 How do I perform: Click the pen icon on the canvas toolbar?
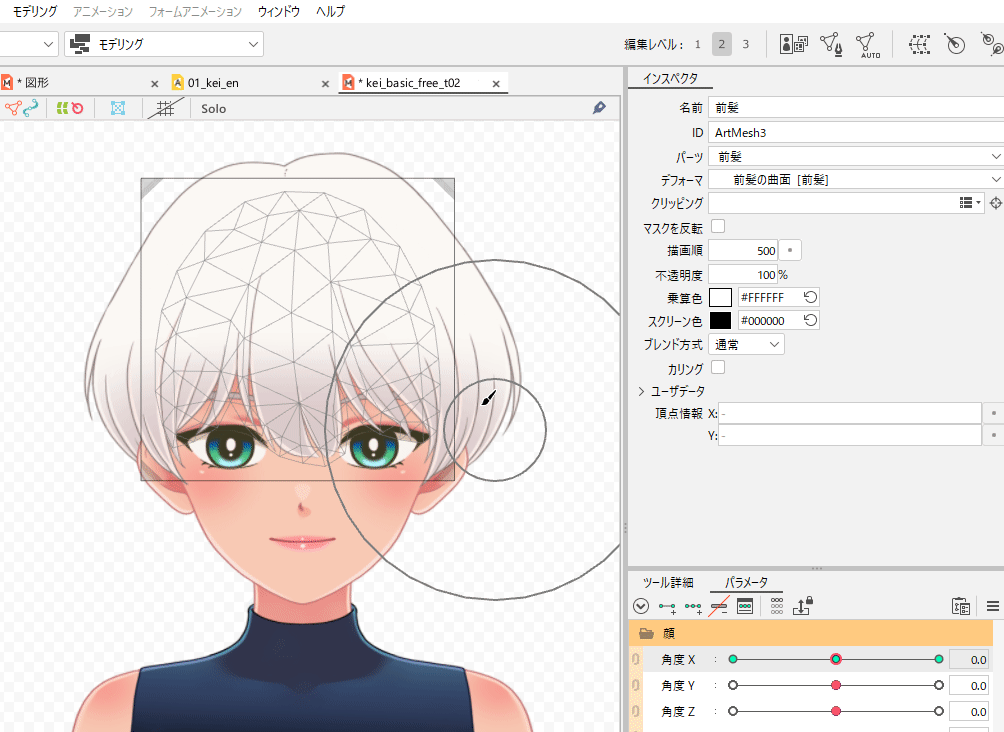click(x=598, y=108)
